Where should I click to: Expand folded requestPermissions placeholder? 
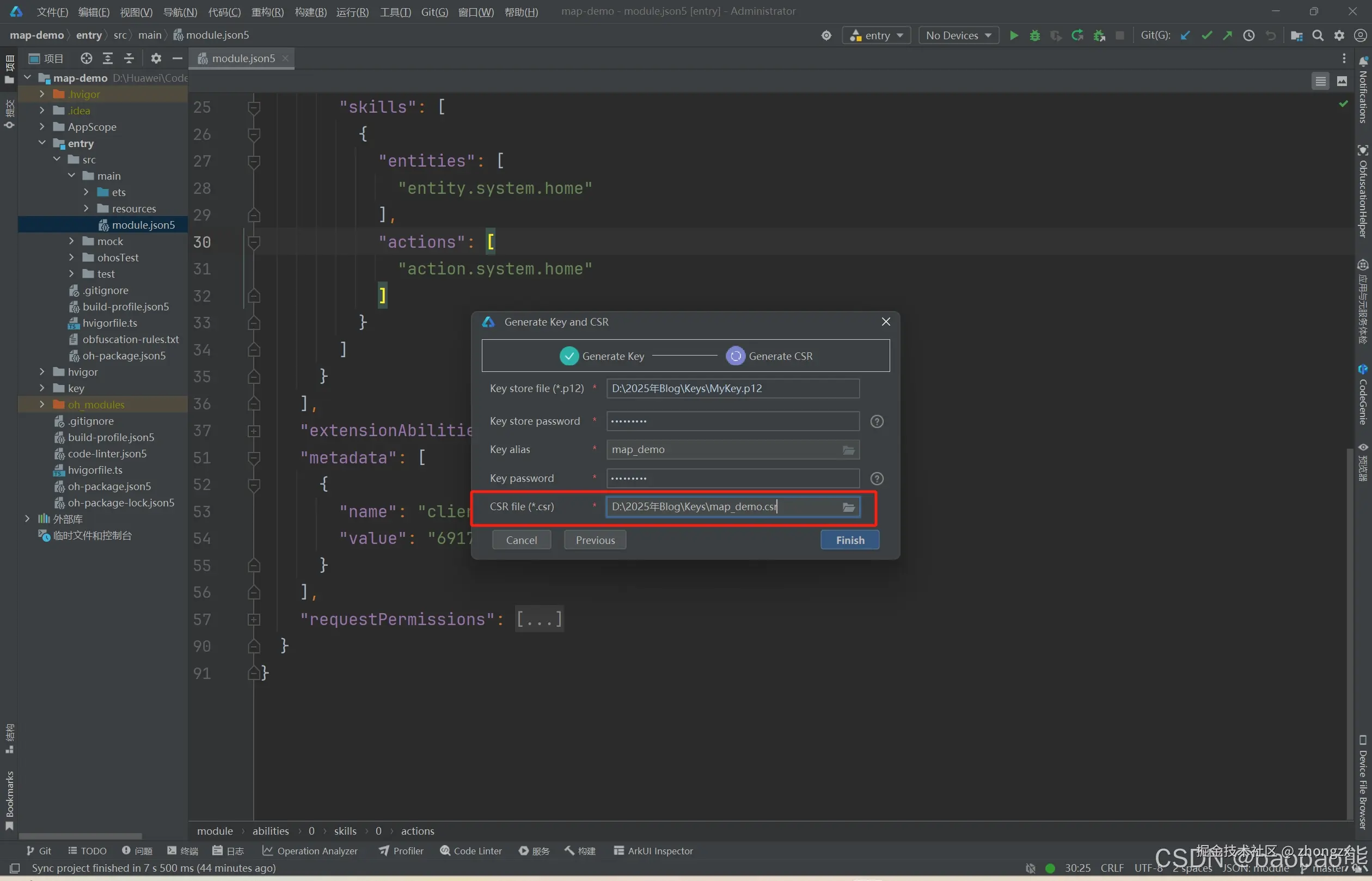coord(539,619)
